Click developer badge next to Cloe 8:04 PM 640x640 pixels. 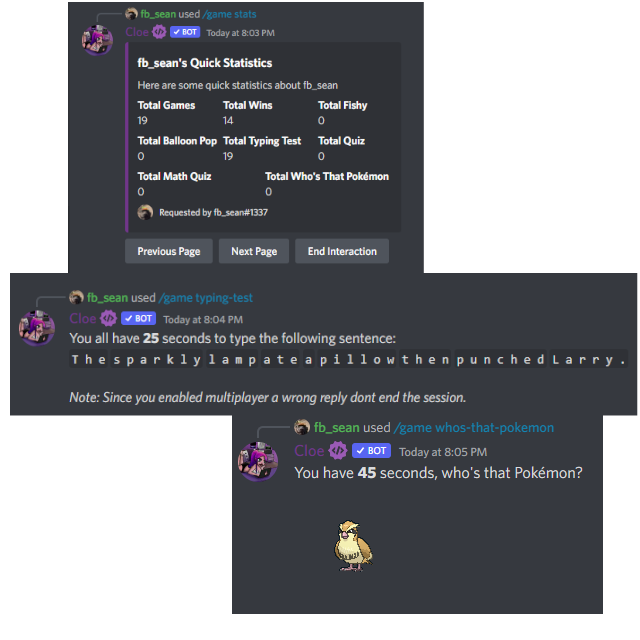coord(109,318)
